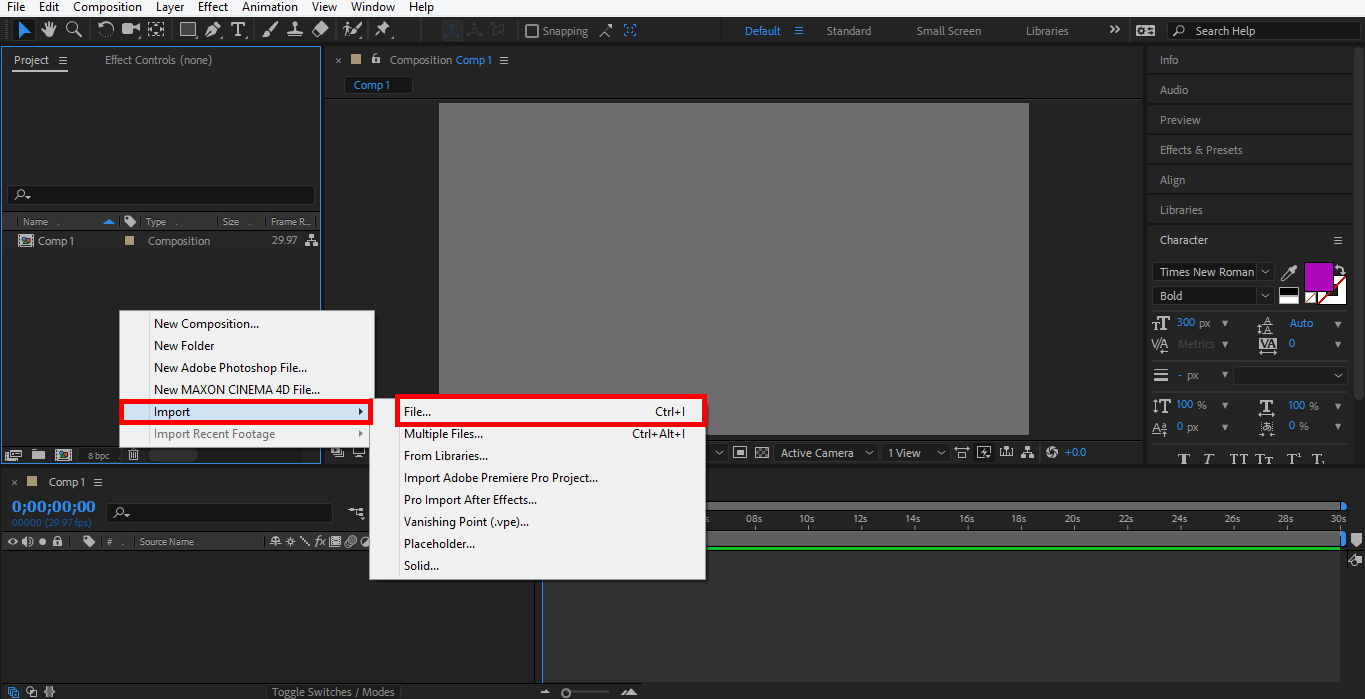Expand the workspace overflow chevrons
1365x699 pixels.
[1115, 31]
